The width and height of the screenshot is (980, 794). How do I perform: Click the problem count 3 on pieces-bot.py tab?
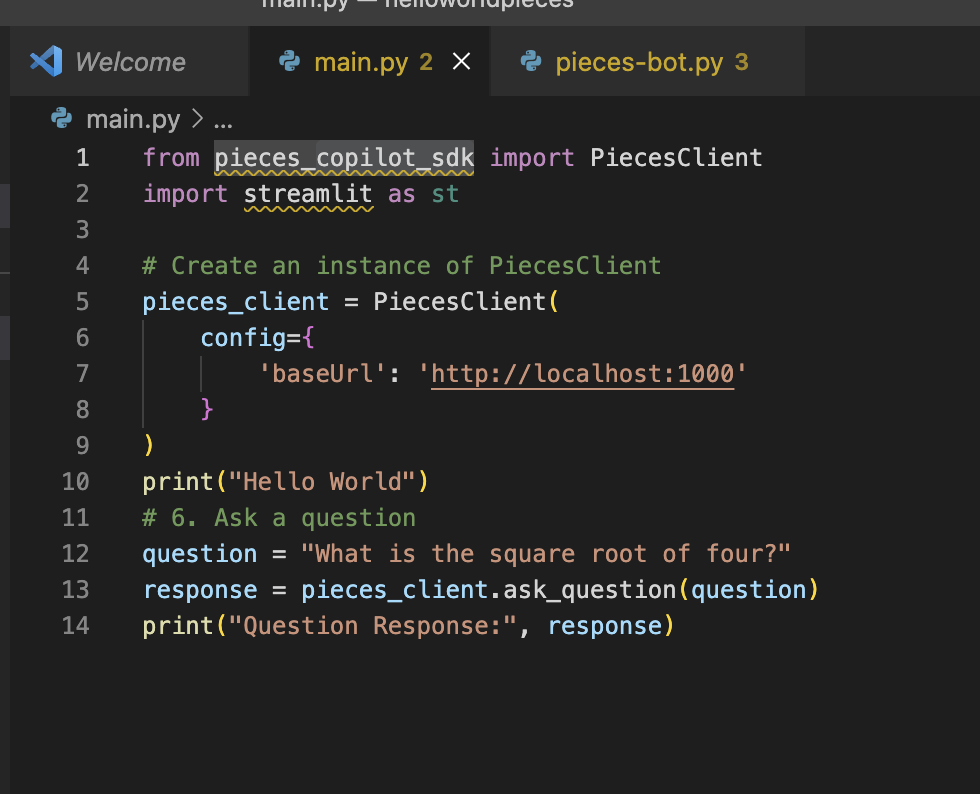(x=741, y=62)
